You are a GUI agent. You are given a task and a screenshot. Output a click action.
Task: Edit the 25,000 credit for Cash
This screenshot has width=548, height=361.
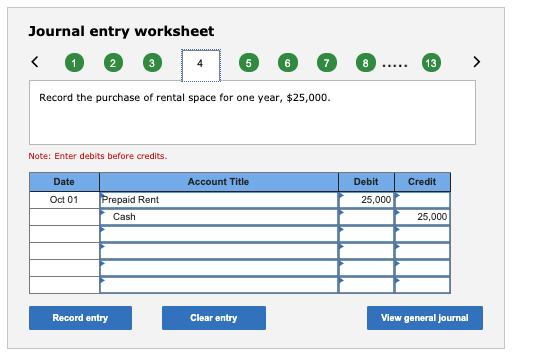423,217
